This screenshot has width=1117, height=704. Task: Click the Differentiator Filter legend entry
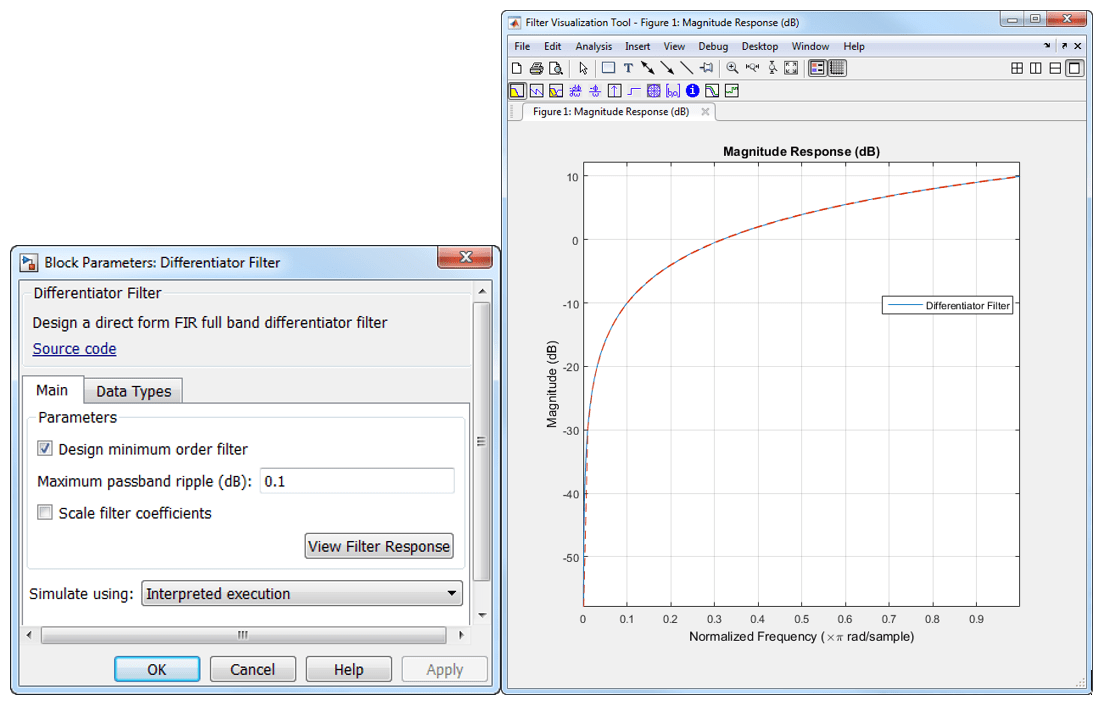click(x=948, y=306)
